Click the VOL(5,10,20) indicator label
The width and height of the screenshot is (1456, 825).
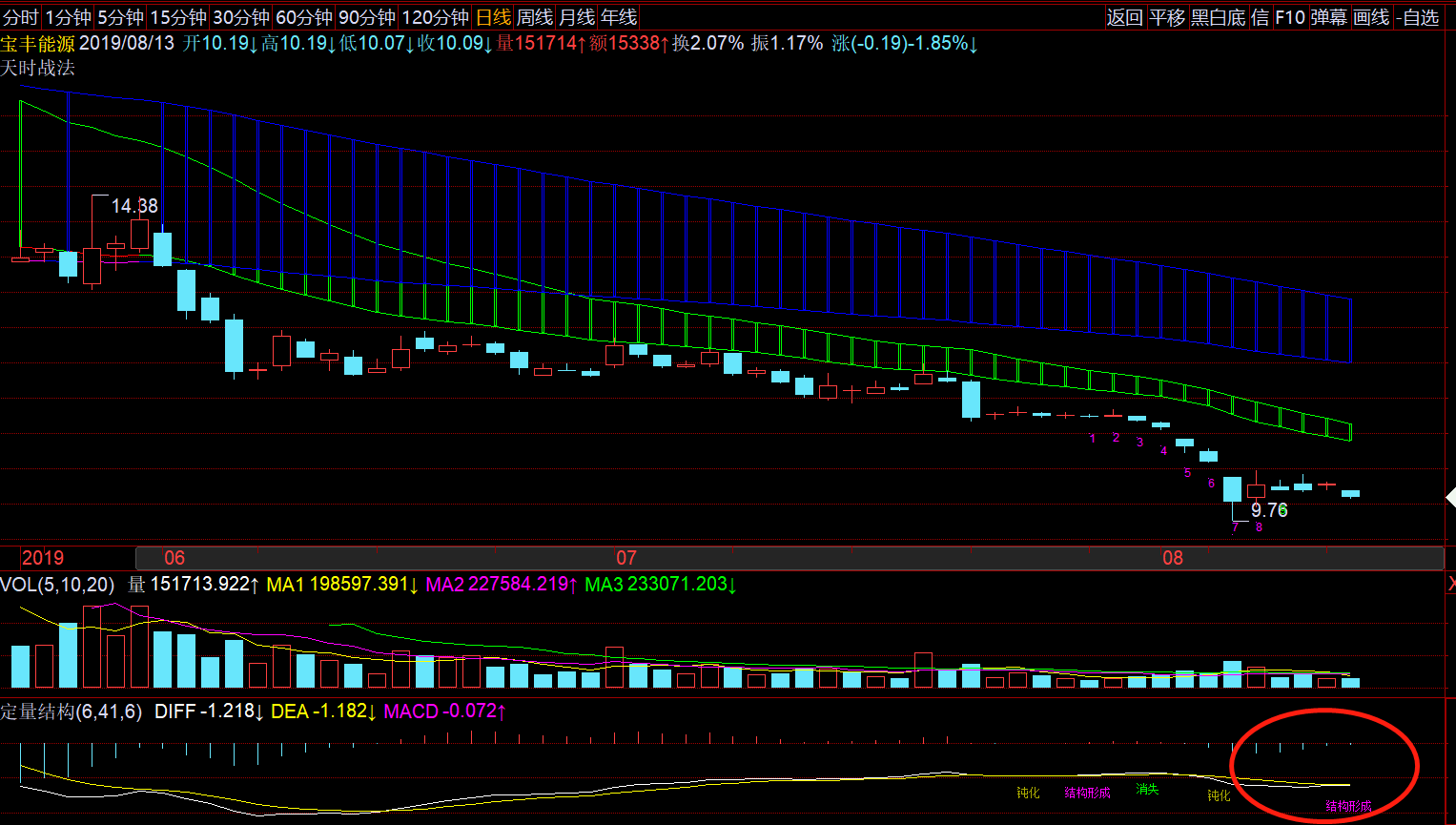pos(57,584)
